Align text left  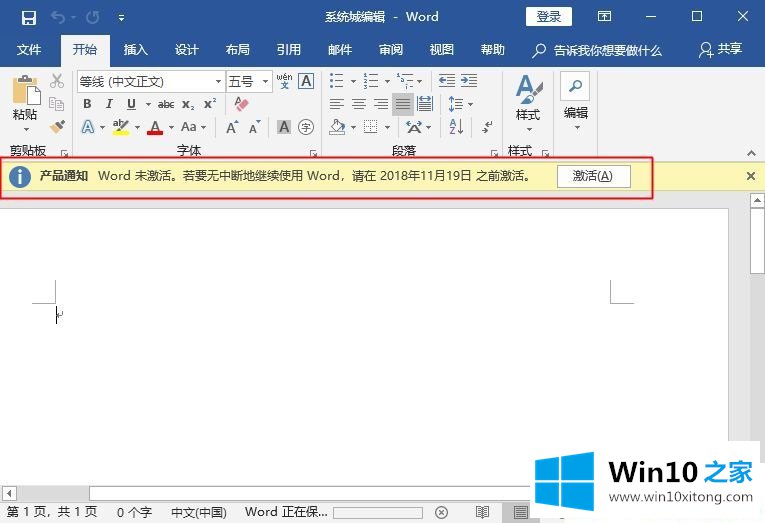tap(337, 104)
